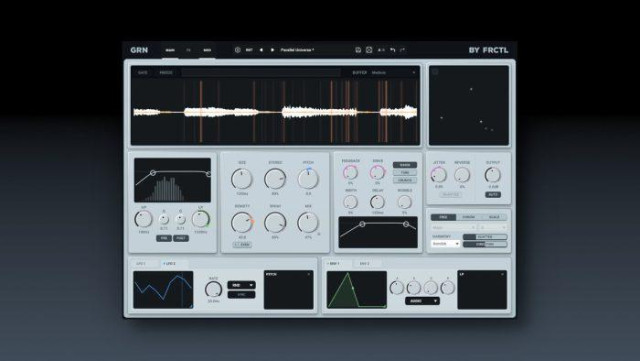Select the TUBE drive mode
The image size is (640, 361).
[404, 172]
